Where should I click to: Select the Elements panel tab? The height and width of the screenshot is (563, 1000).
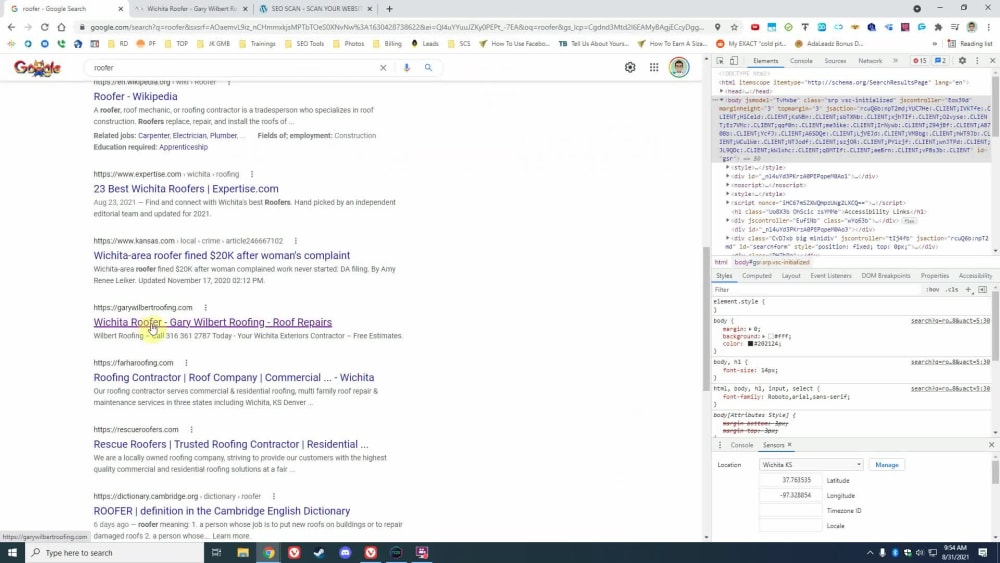(765, 61)
